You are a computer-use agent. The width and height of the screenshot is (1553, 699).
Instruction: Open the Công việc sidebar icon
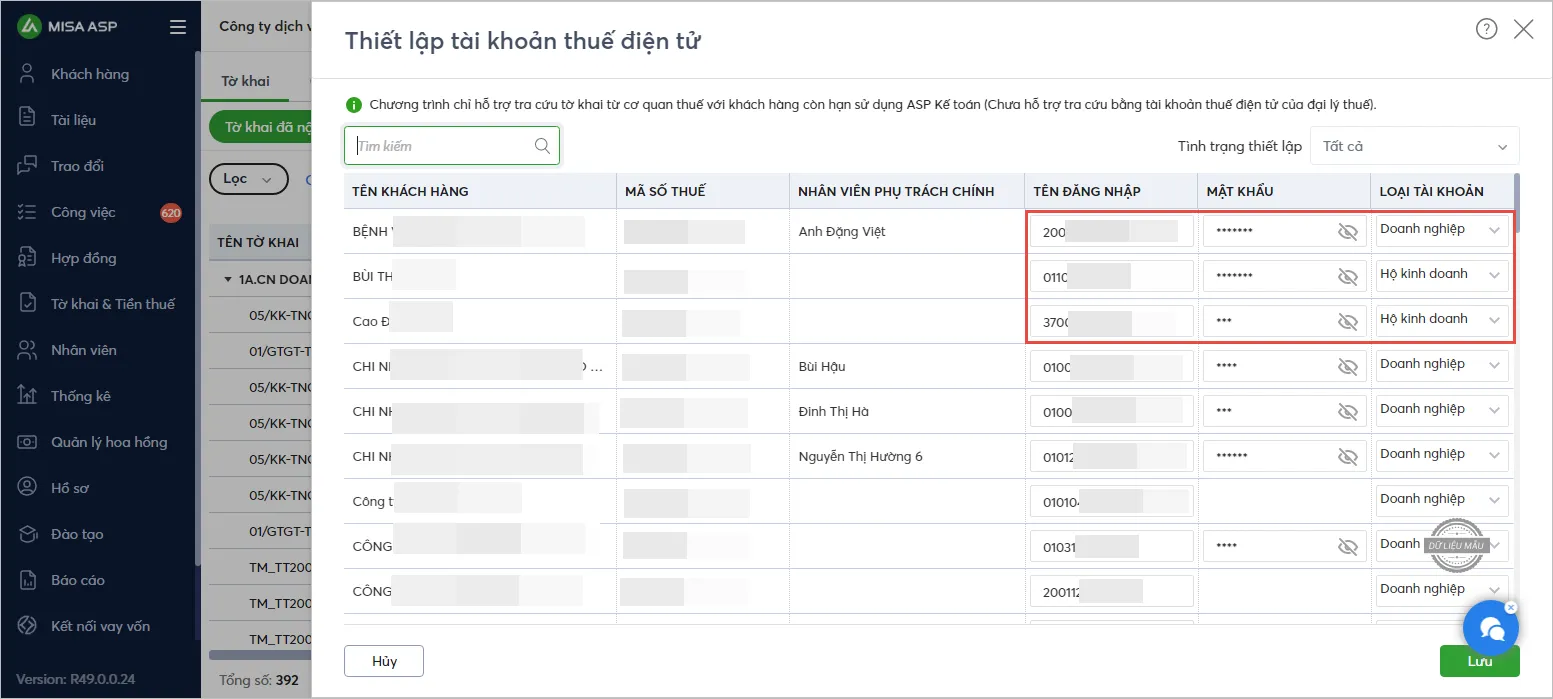point(28,212)
